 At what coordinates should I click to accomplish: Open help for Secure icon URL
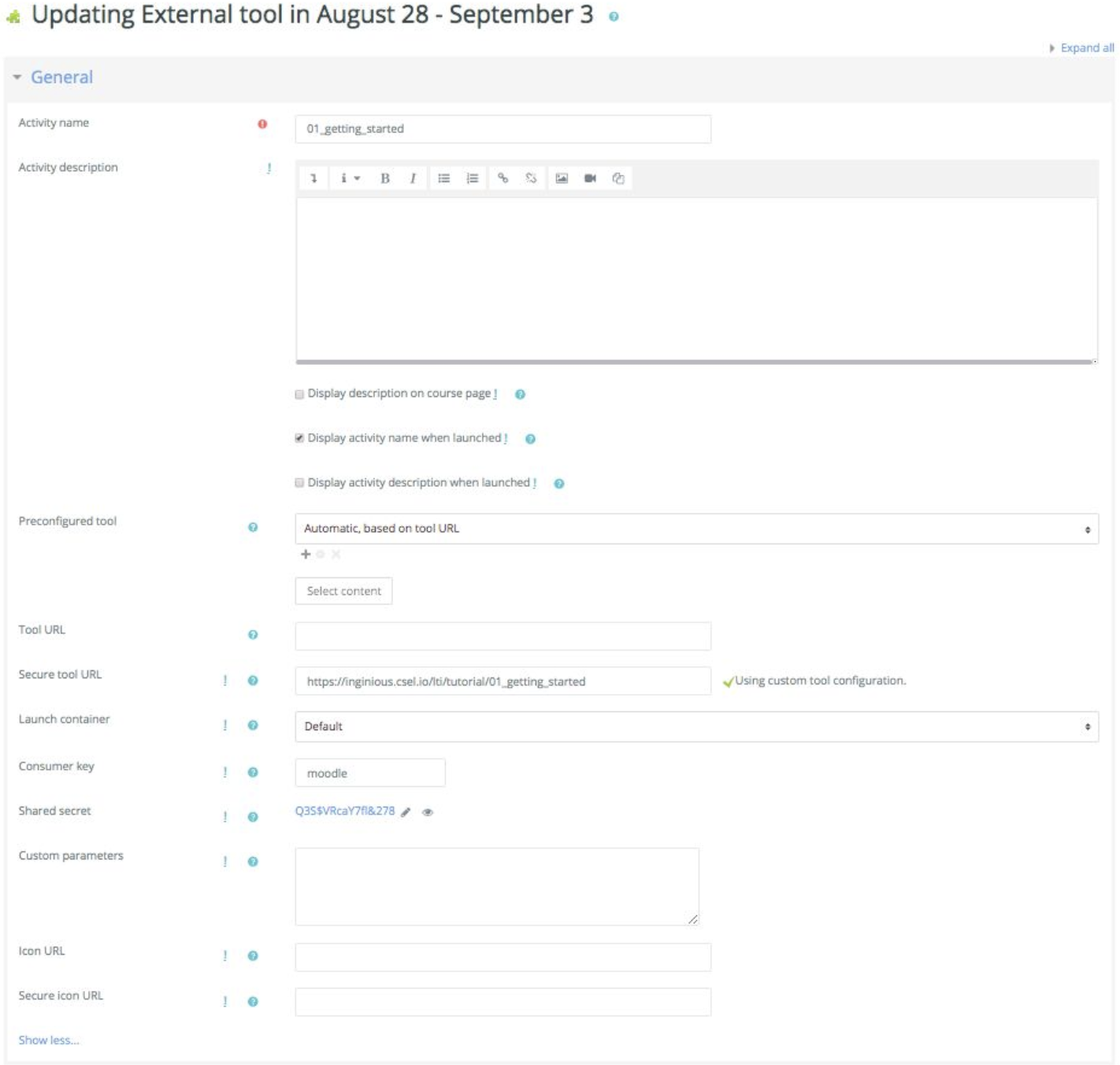(253, 1001)
